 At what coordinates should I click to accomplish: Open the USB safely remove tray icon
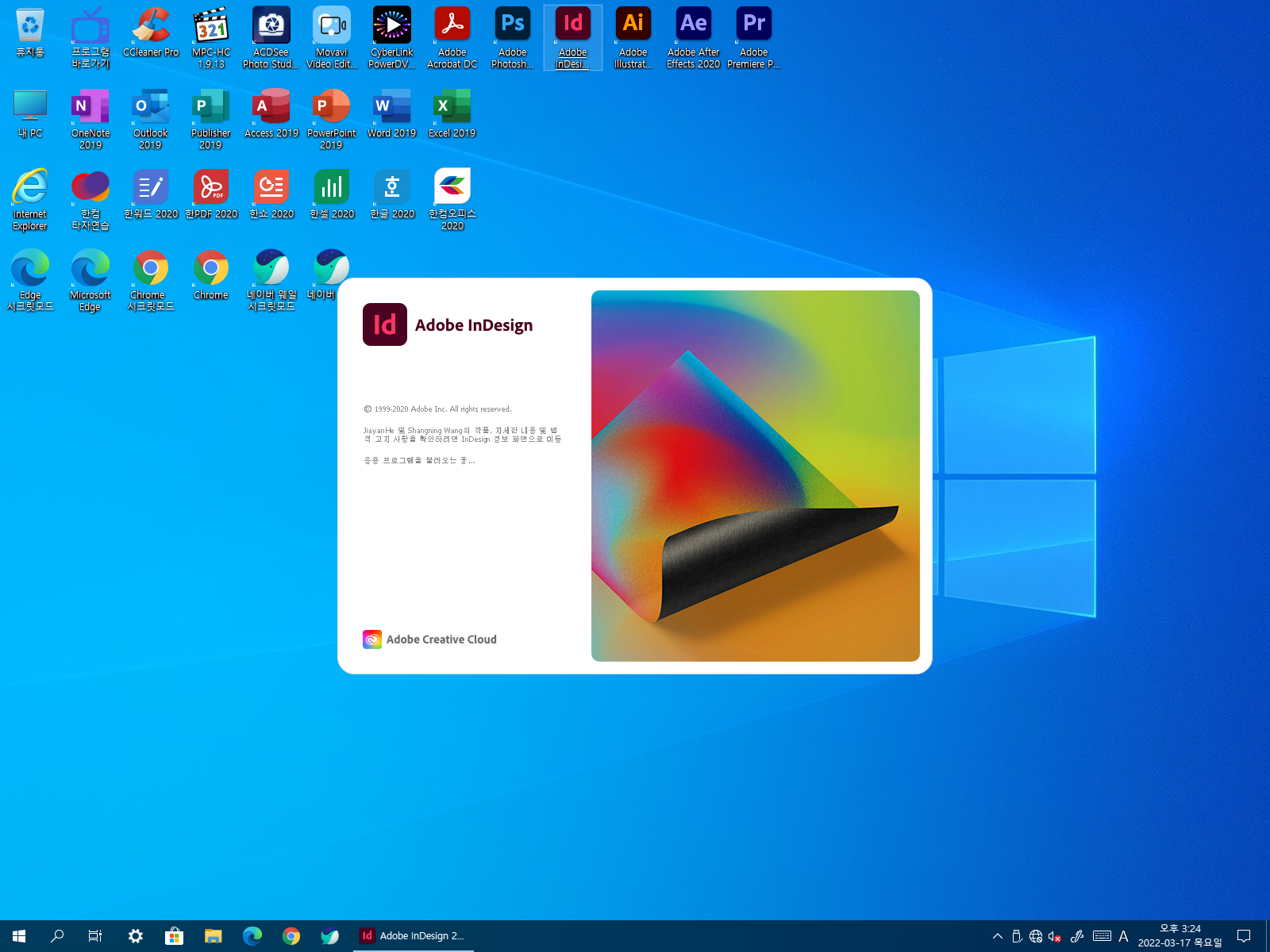click(1017, 936)
